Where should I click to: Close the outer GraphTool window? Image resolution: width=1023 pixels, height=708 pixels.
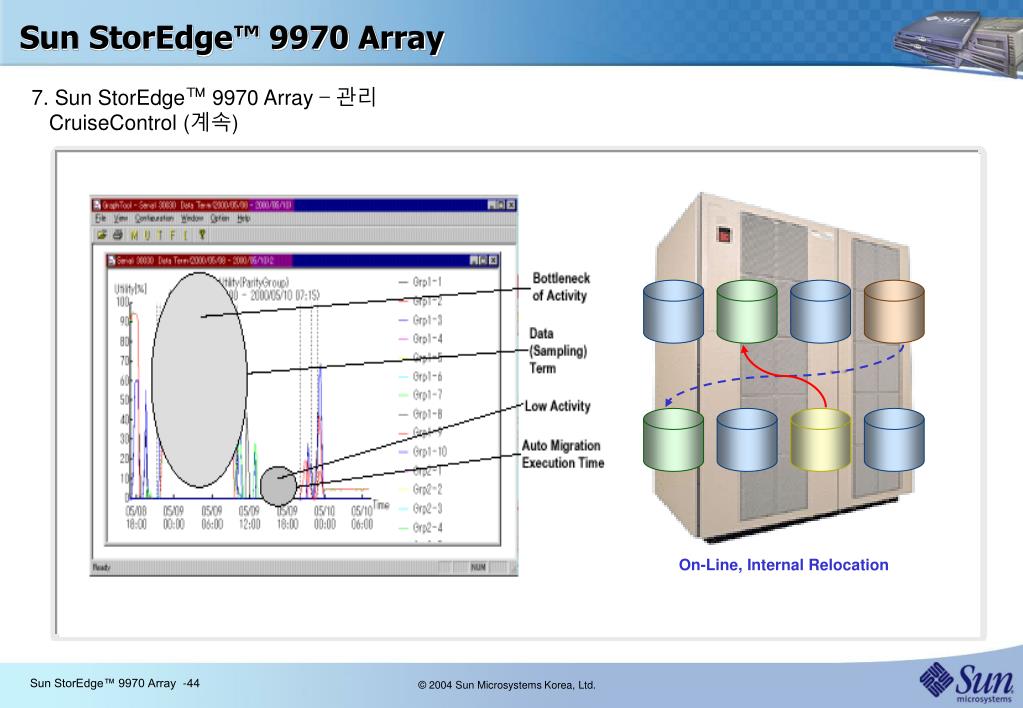(512, 205)
